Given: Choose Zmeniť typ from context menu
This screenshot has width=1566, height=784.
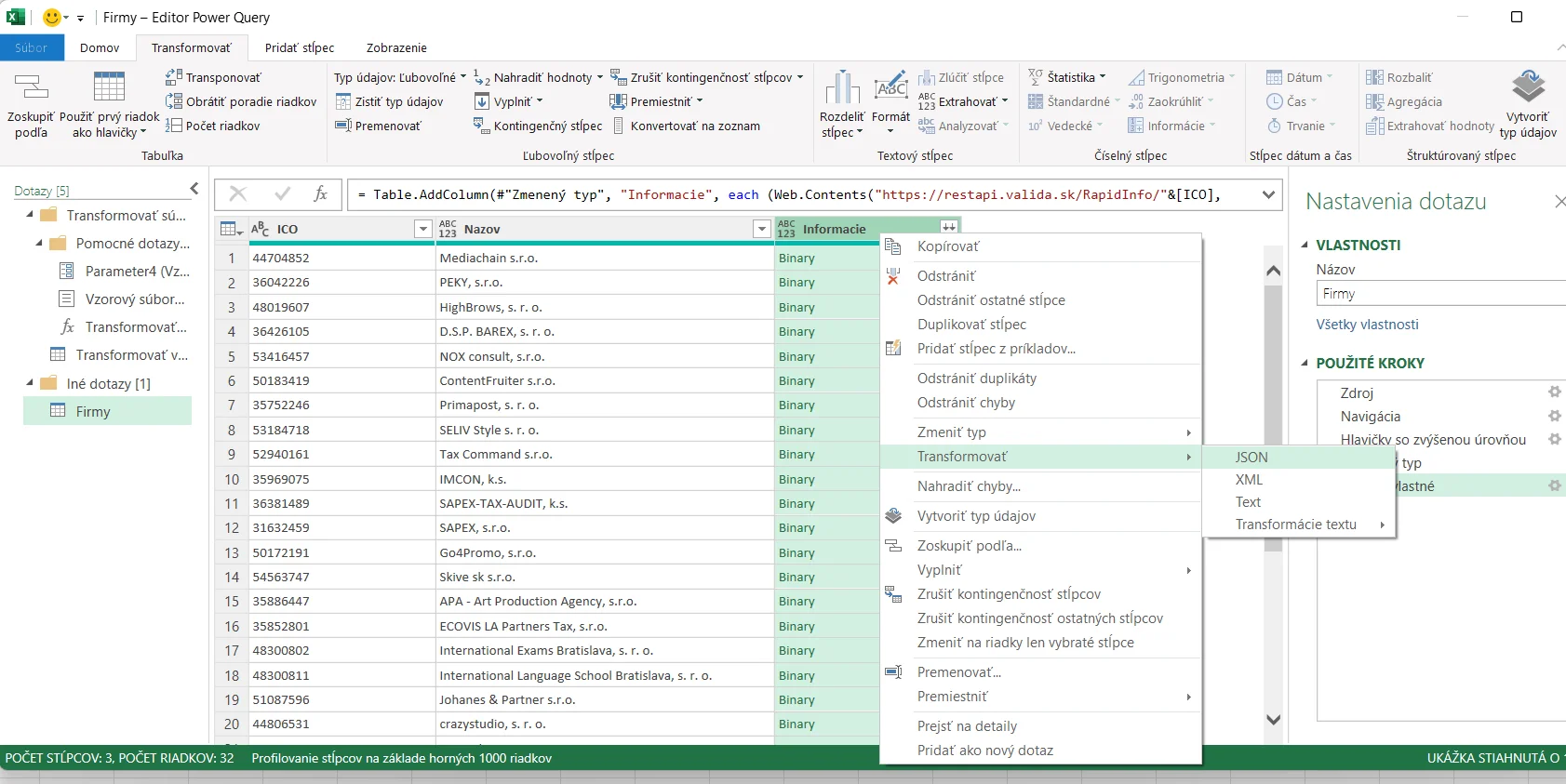Looking at the screenshot, I should (x=1040, y=432).
